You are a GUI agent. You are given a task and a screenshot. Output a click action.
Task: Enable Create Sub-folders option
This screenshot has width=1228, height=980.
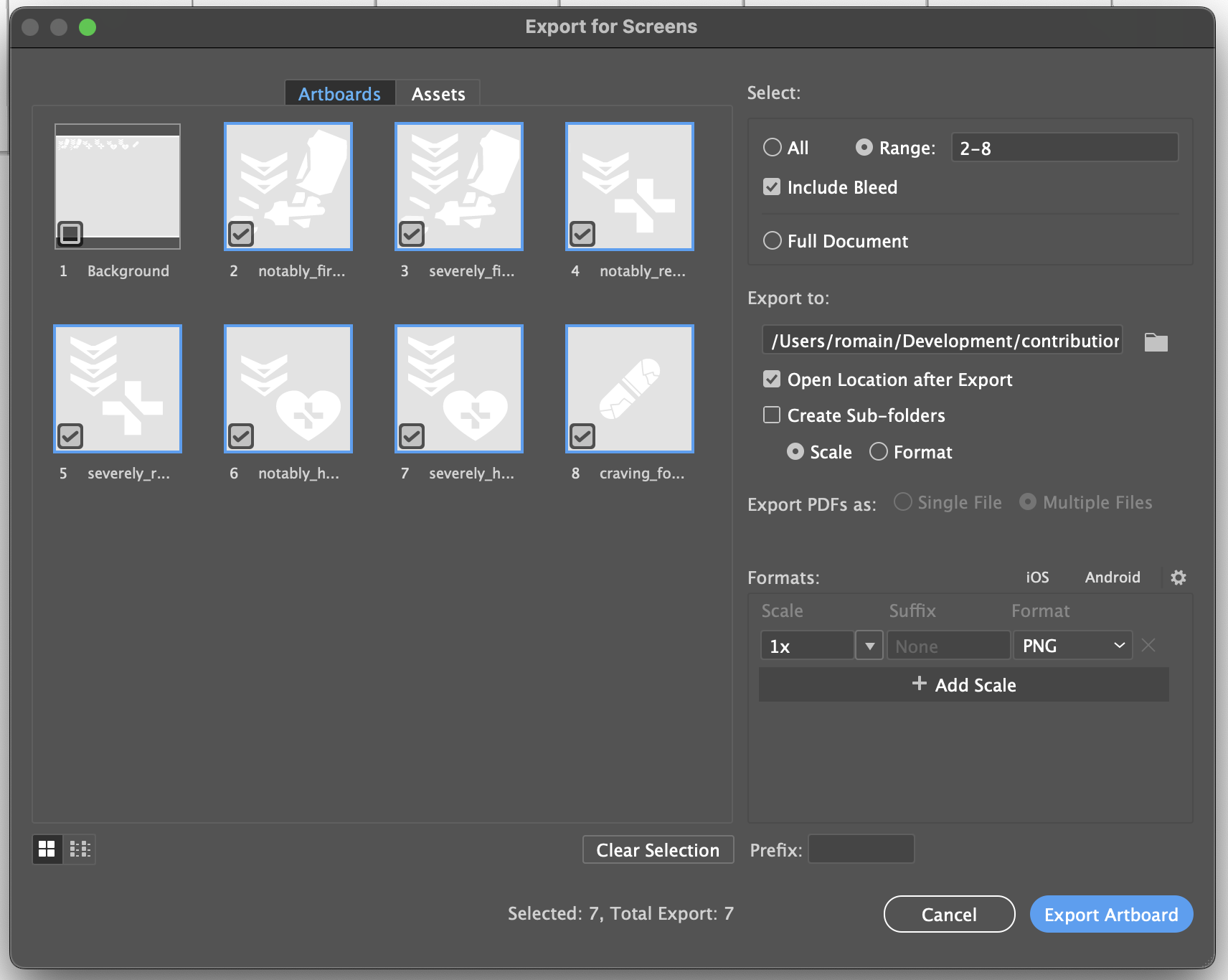tap(772, 415)
